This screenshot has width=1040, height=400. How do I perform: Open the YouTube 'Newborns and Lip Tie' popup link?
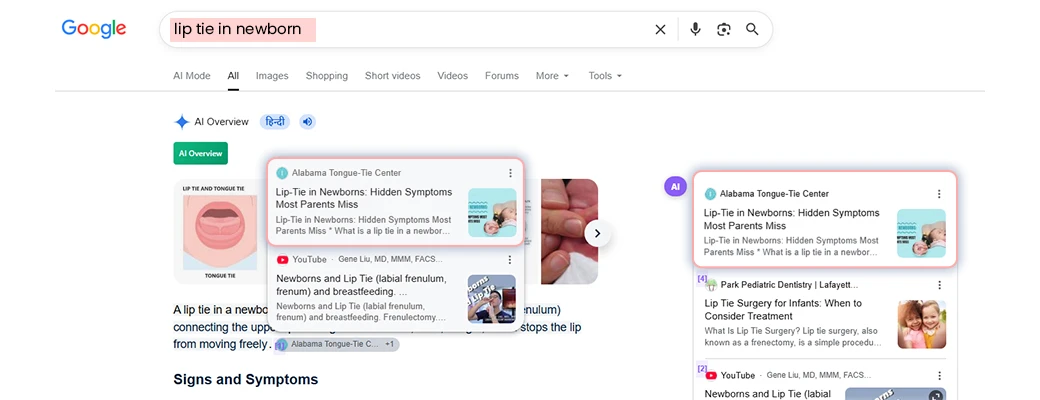coord(361,285)
